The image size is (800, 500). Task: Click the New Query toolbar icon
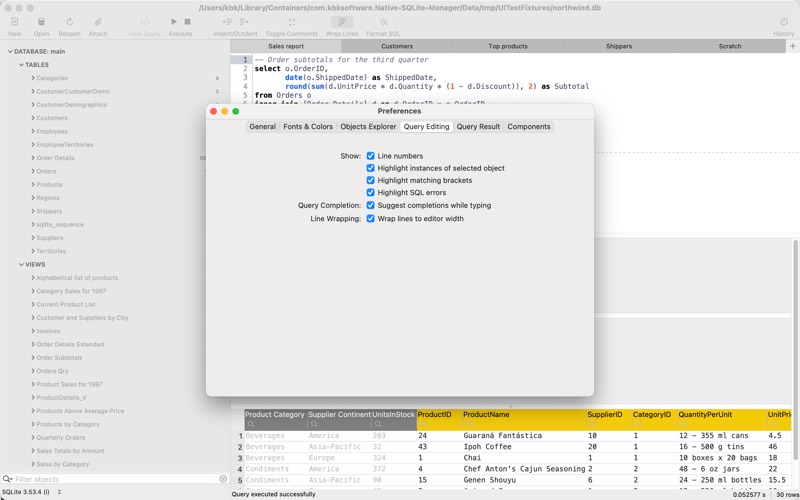(x=145, y=22)
